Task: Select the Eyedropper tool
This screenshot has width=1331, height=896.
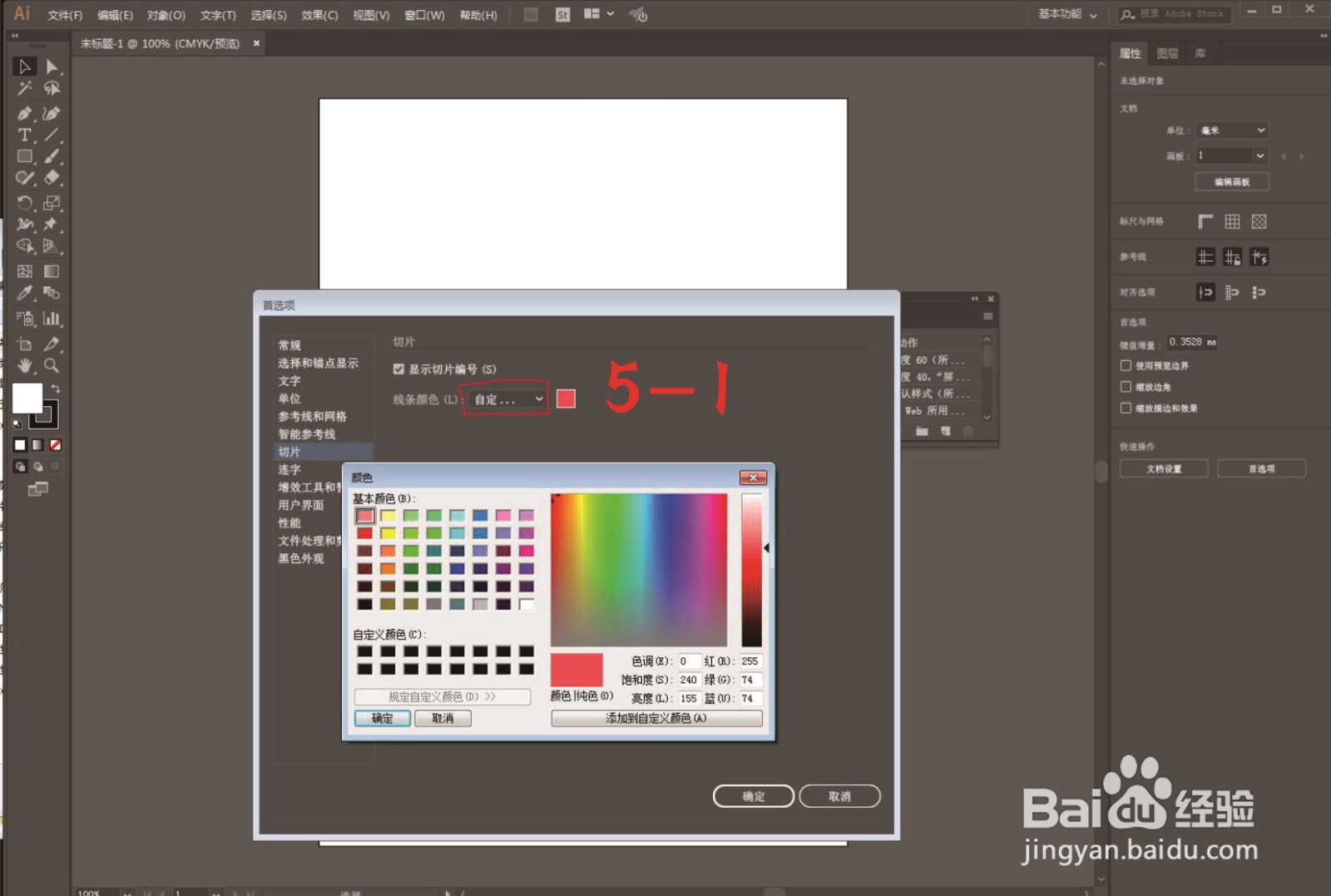Action: [x=24, y=293]
